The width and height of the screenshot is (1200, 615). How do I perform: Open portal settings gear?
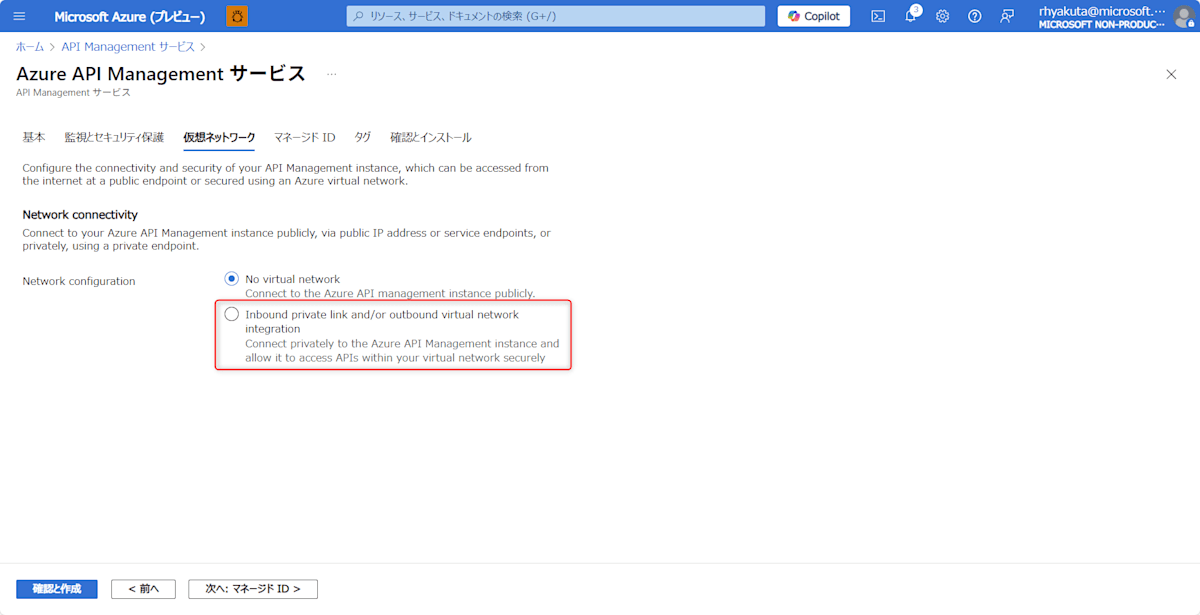[x=942, y=16]
